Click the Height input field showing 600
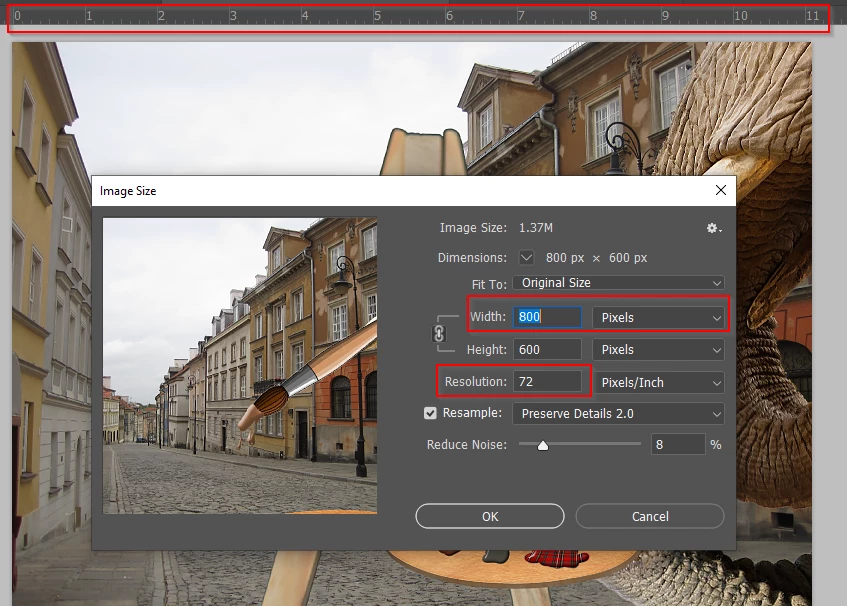Screen dimensions: 847x606 (x=547, y=349)
